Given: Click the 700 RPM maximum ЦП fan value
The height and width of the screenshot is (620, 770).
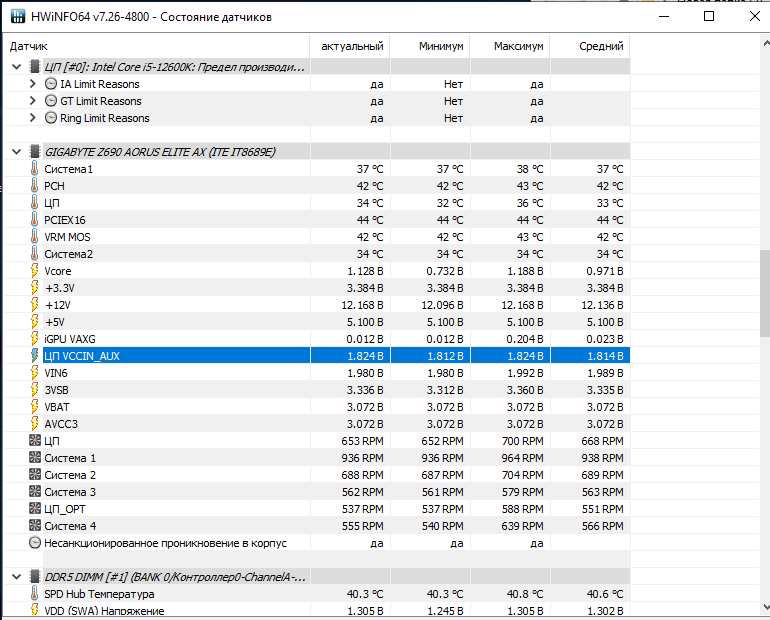Looking at the screenshot, I should 522,441.
